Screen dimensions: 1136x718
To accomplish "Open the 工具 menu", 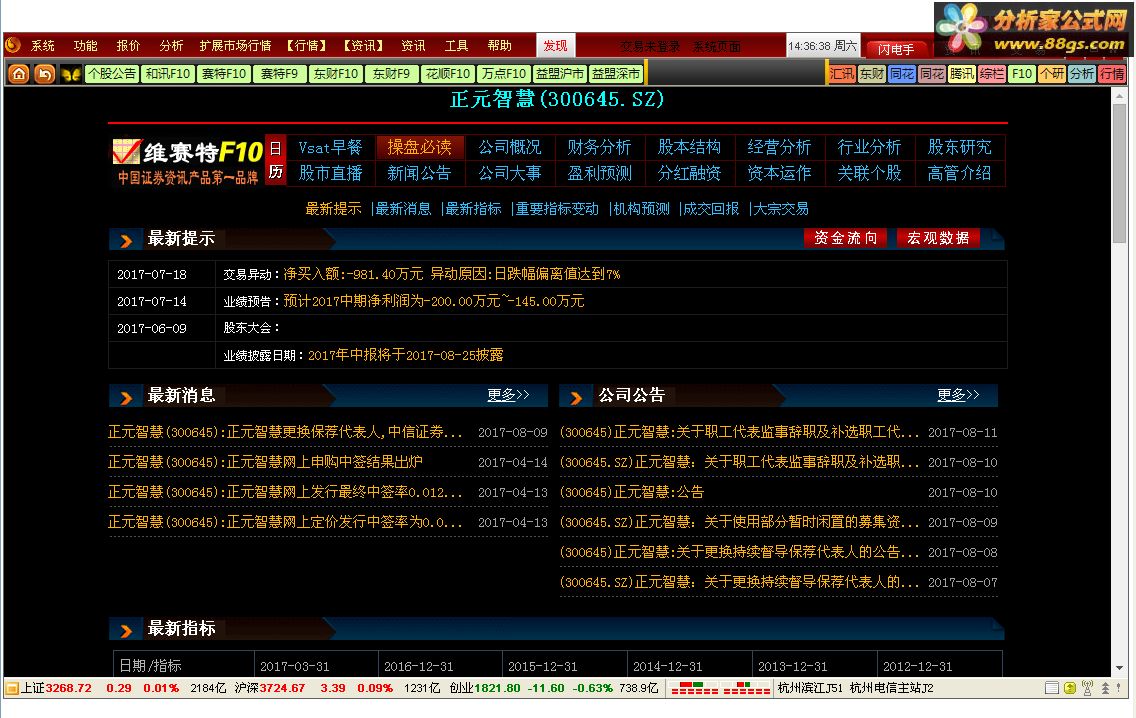I will tap(456, 46).
